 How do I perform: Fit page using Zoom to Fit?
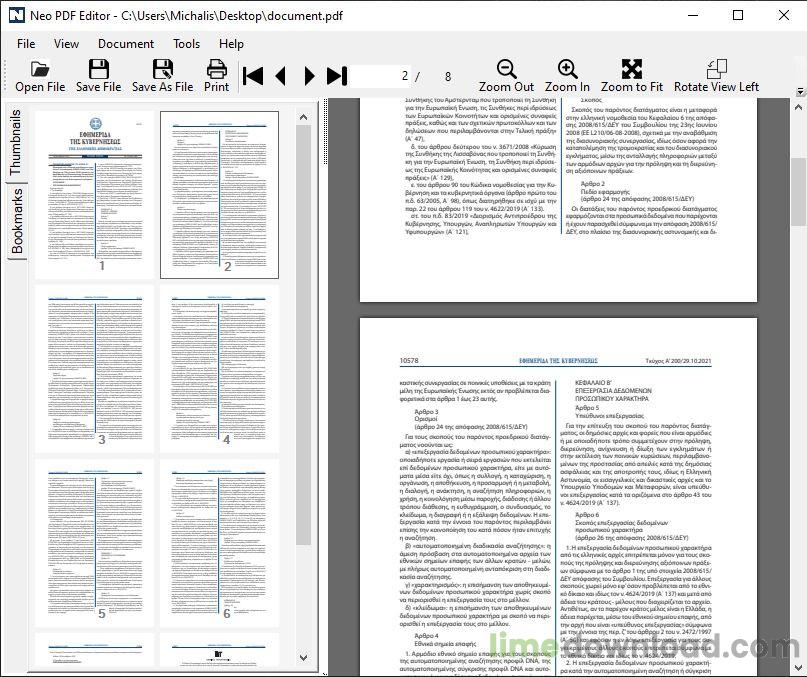[632, 76]
